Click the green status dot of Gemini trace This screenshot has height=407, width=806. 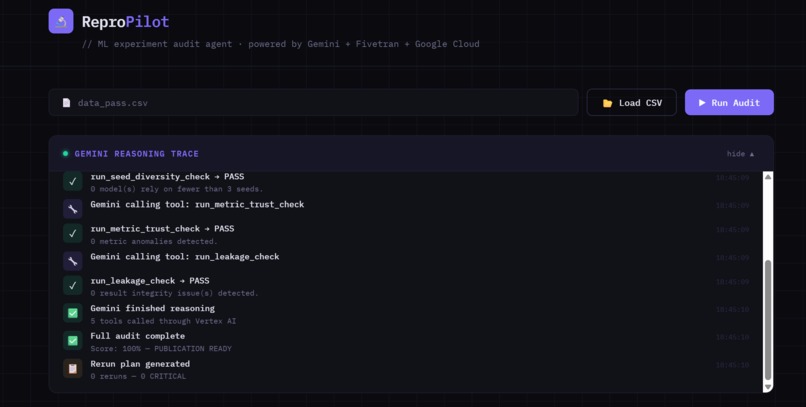pos(65,154)
